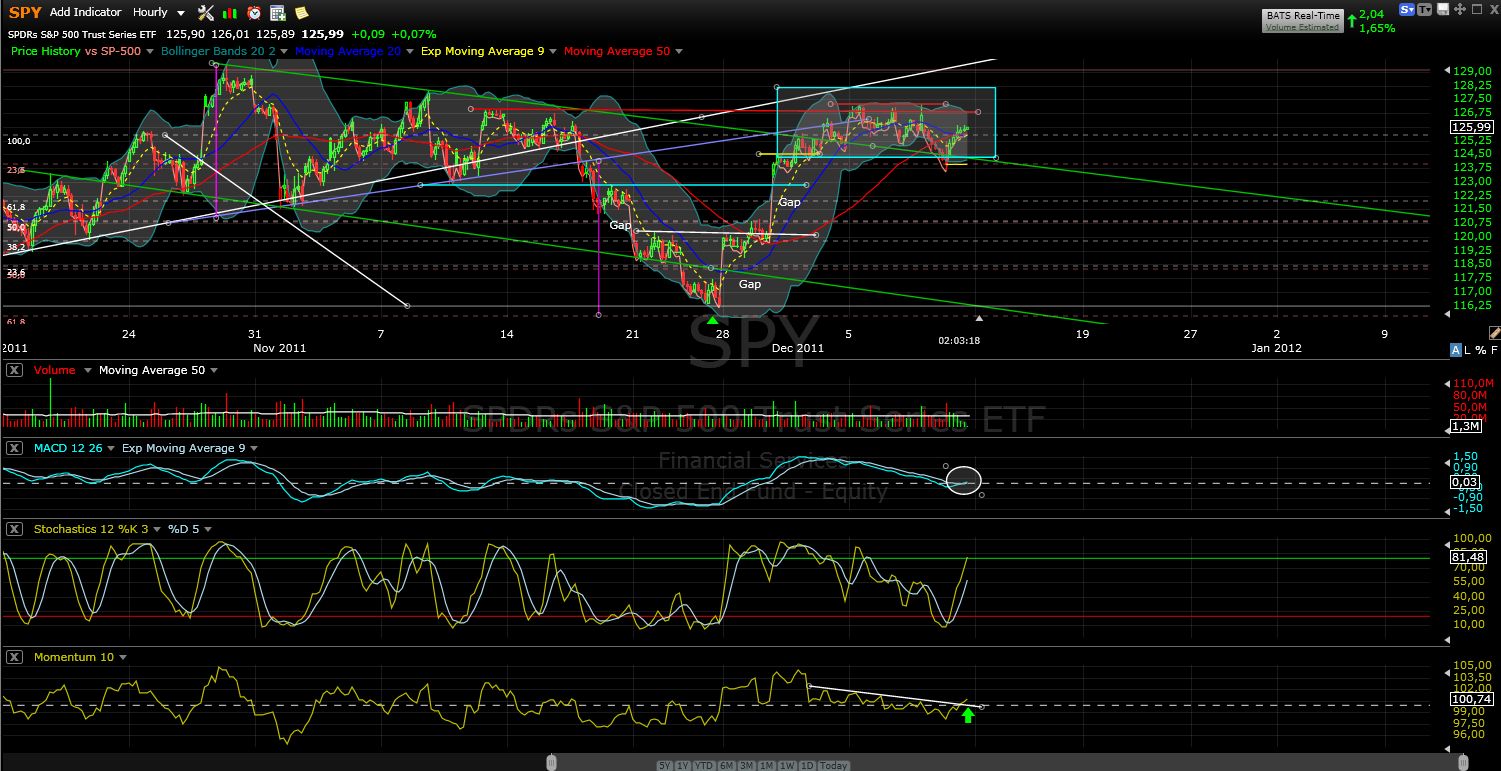Click Momentum 10 label

[x=74, y=657]
